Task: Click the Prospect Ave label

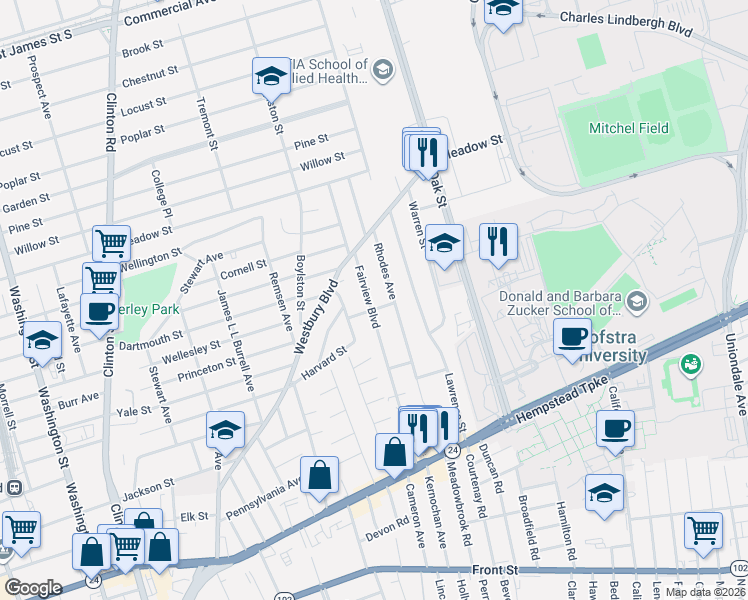Action: (x=39, y=87)
